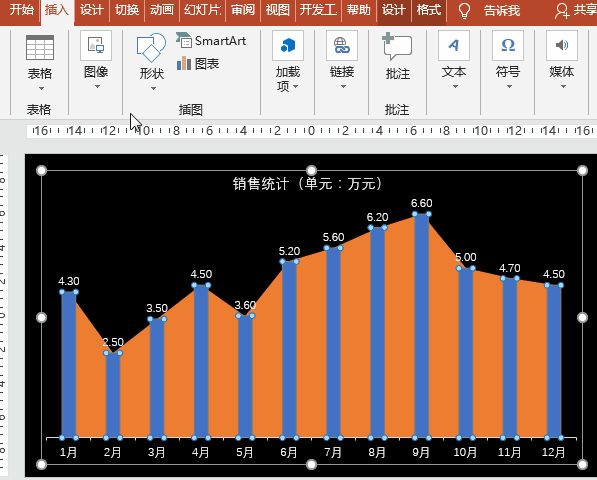Viewport: 597px width, 480px height.
Task: Click the Table grid icon
Action: (x=40, y=48)
